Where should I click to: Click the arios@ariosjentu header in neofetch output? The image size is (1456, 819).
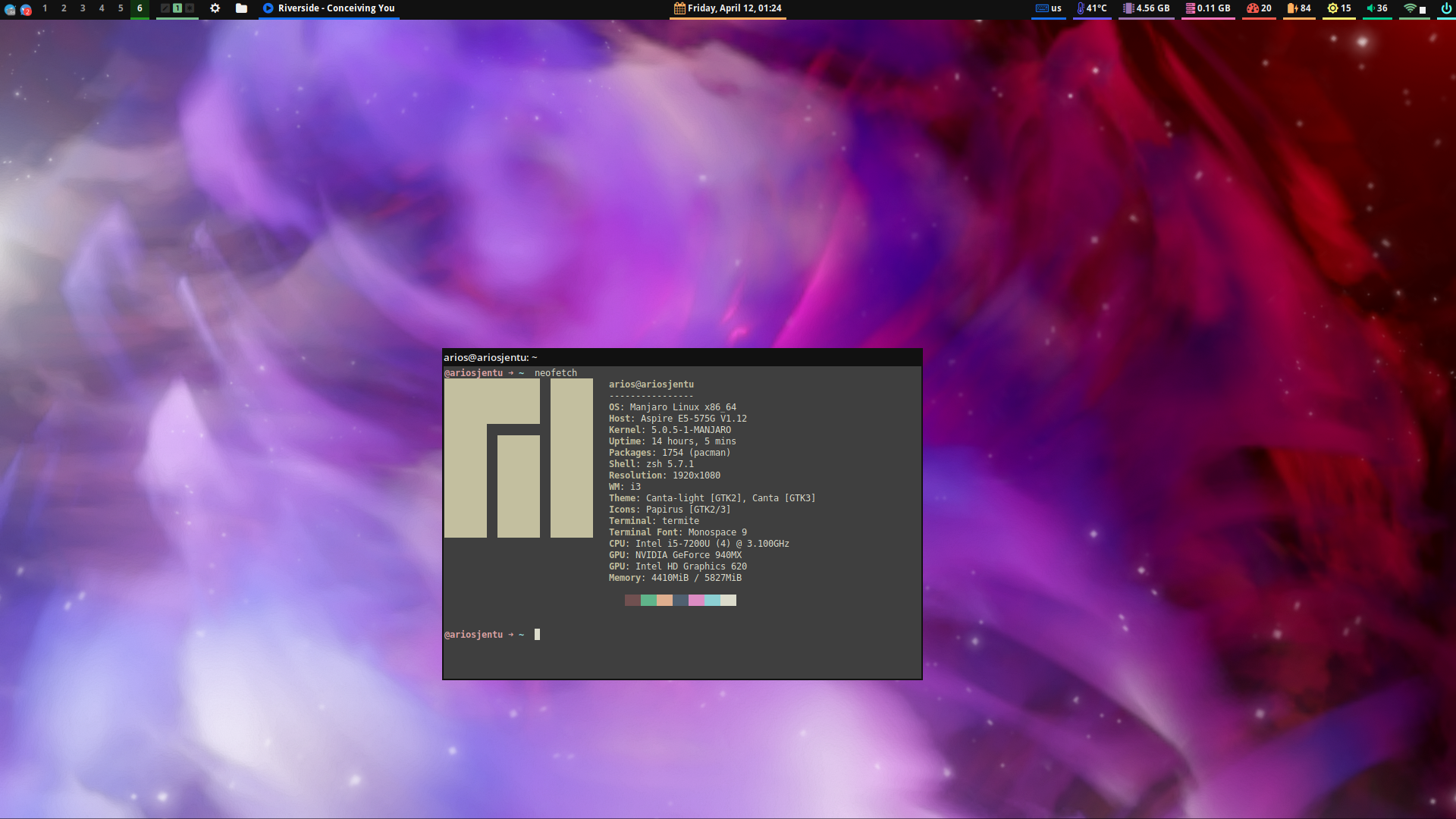pos(651,384)
